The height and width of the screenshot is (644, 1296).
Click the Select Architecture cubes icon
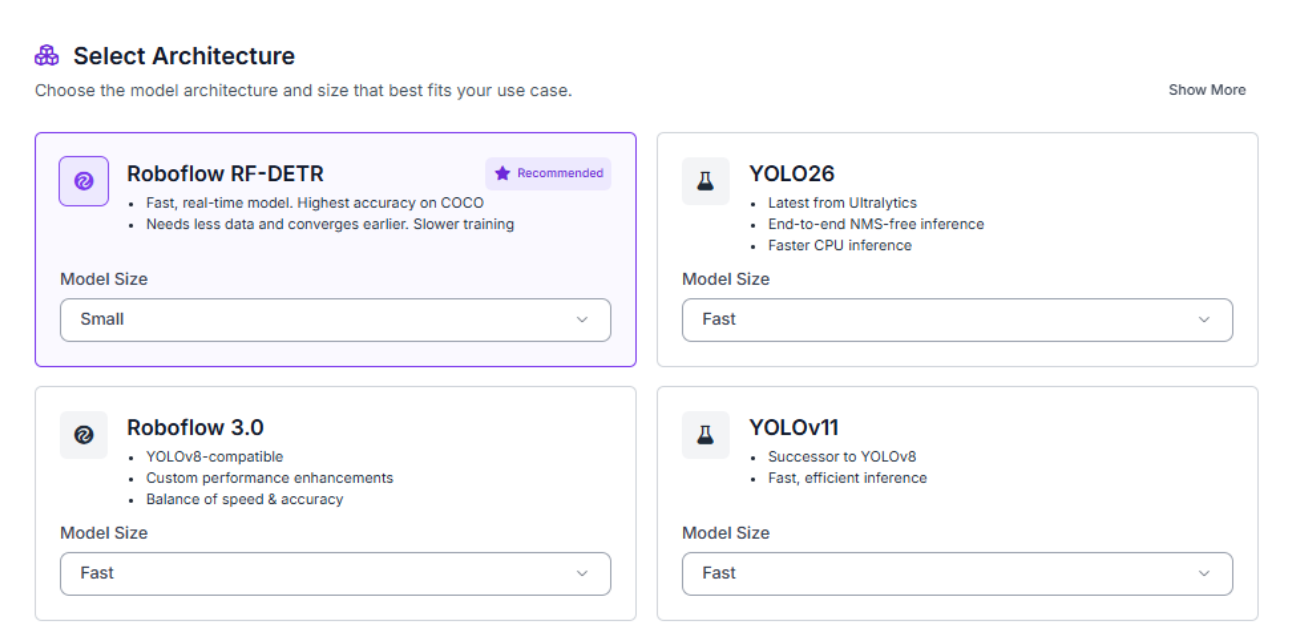pos(47,55)
